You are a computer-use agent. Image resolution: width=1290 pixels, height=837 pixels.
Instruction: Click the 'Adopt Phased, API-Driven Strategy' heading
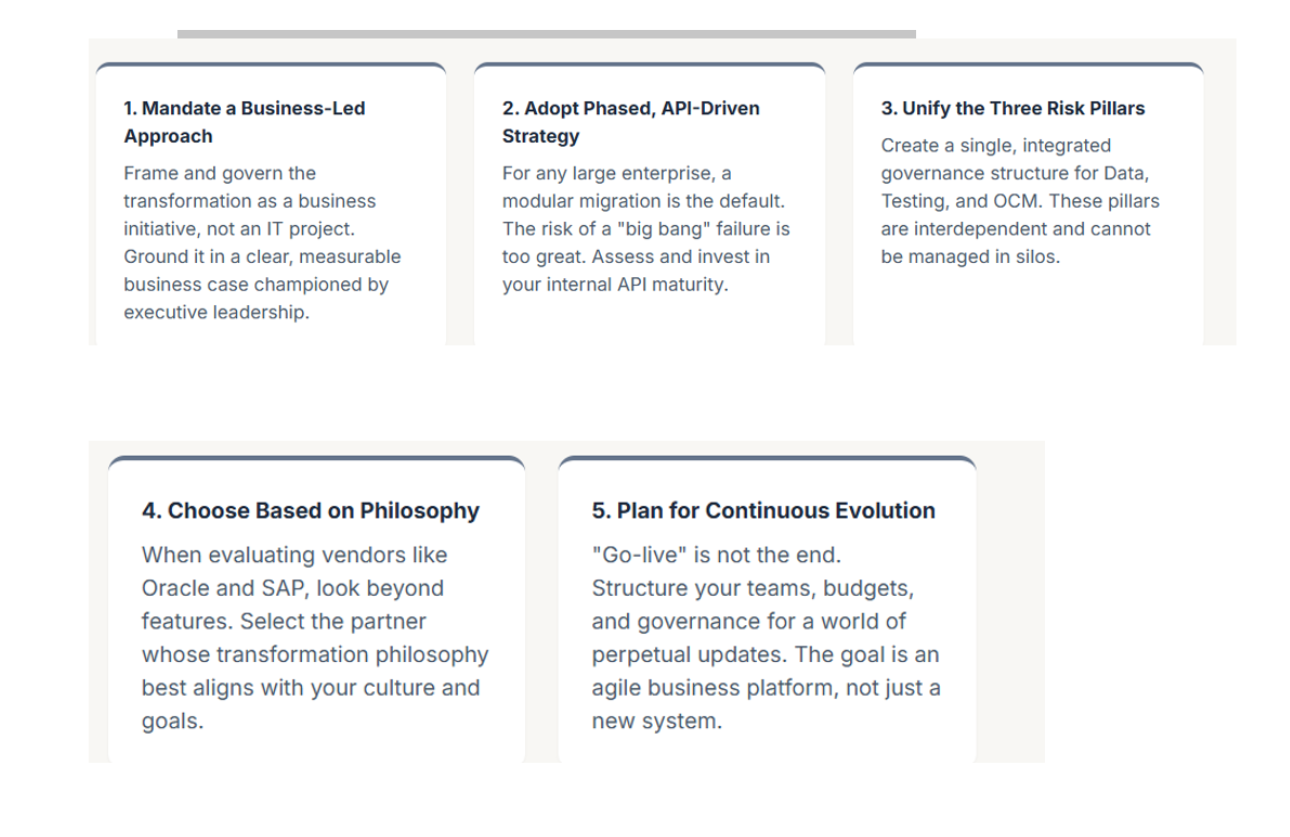pos(631,122)
